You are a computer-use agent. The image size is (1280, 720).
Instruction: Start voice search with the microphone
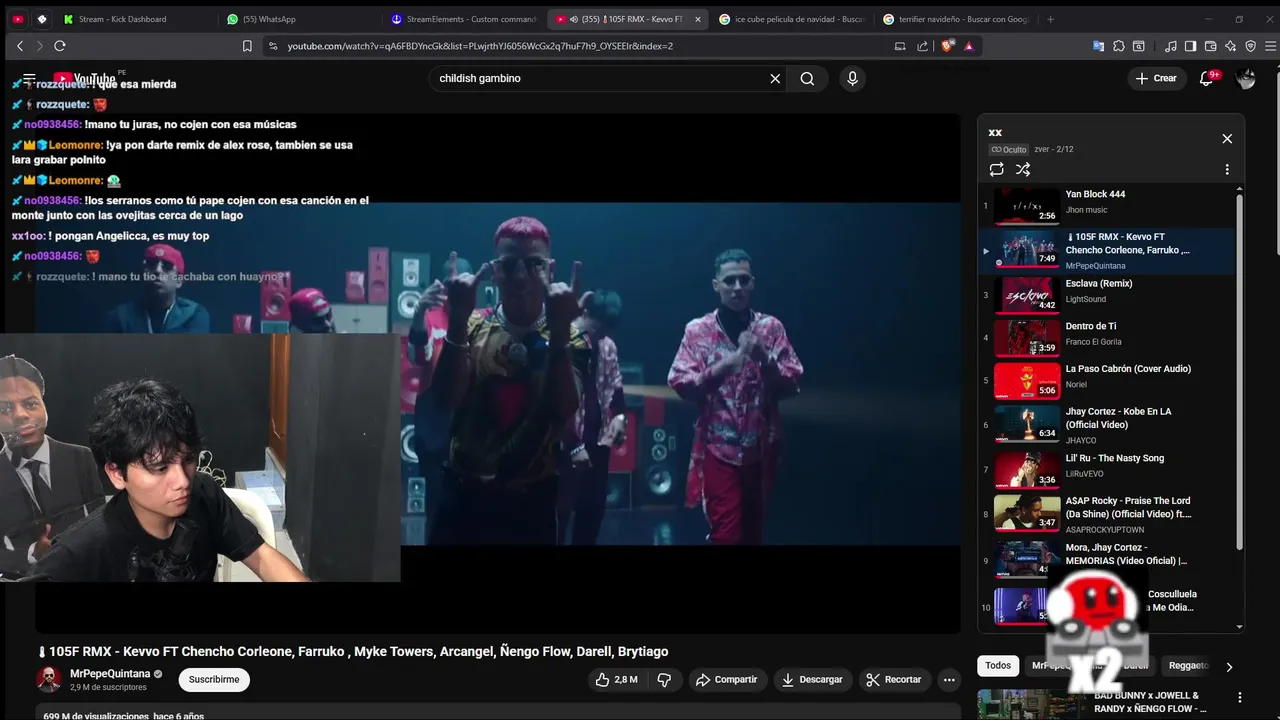[x=852, y=78]
